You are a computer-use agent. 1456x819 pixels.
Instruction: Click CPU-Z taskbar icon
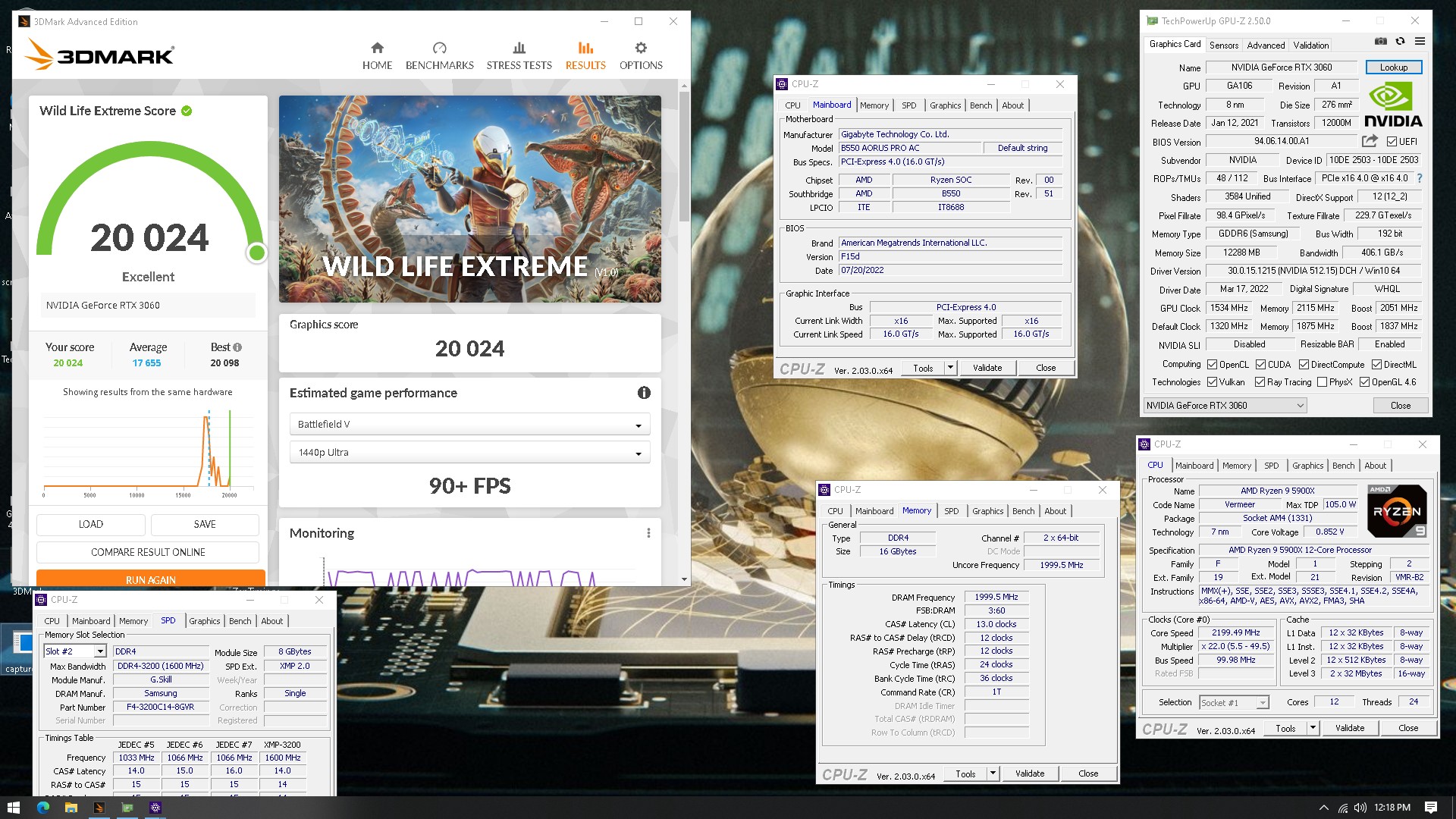155,808
